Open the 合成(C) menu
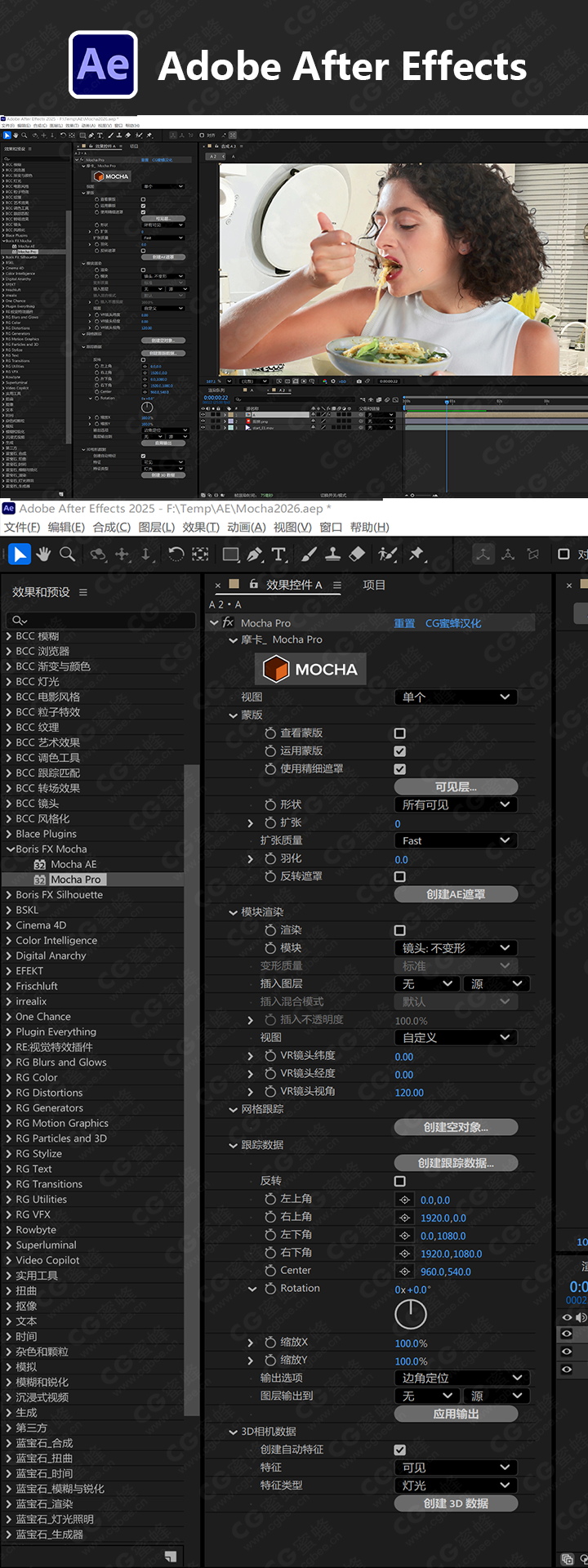588x1568 pixels. [x=112, y=528]
